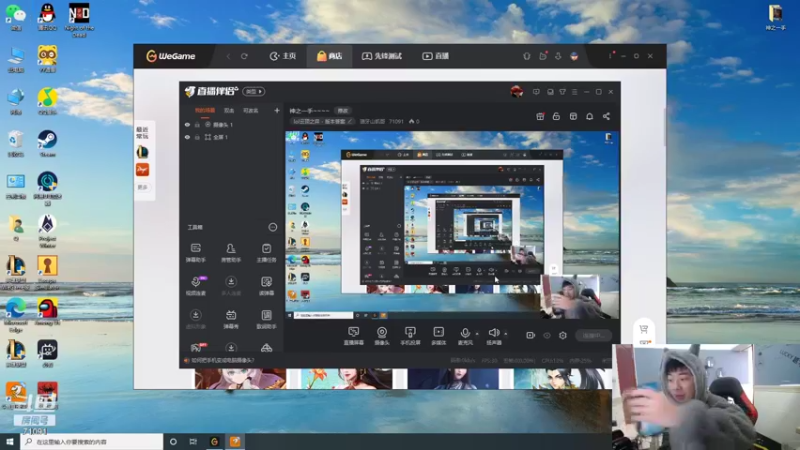
Task: Open notifications bell in stream header
Action: coord(589,116)
